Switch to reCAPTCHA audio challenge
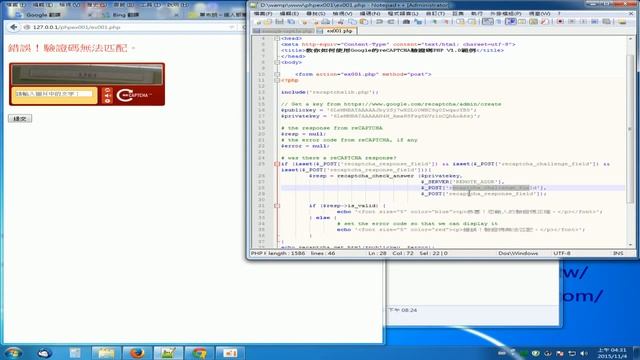The width and height of the screenshot is (640, 360). click(x=107, y=96)
